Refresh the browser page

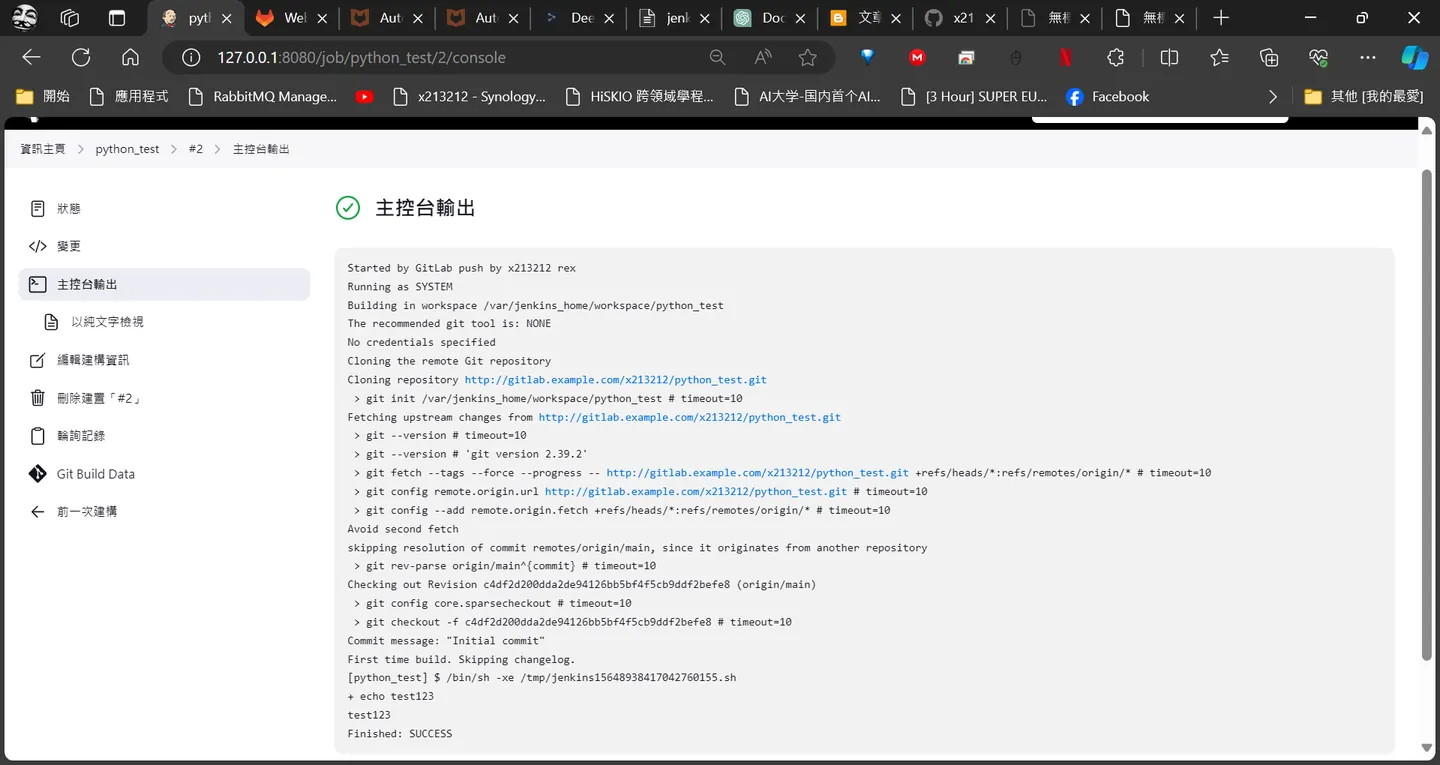coord(81,58)
